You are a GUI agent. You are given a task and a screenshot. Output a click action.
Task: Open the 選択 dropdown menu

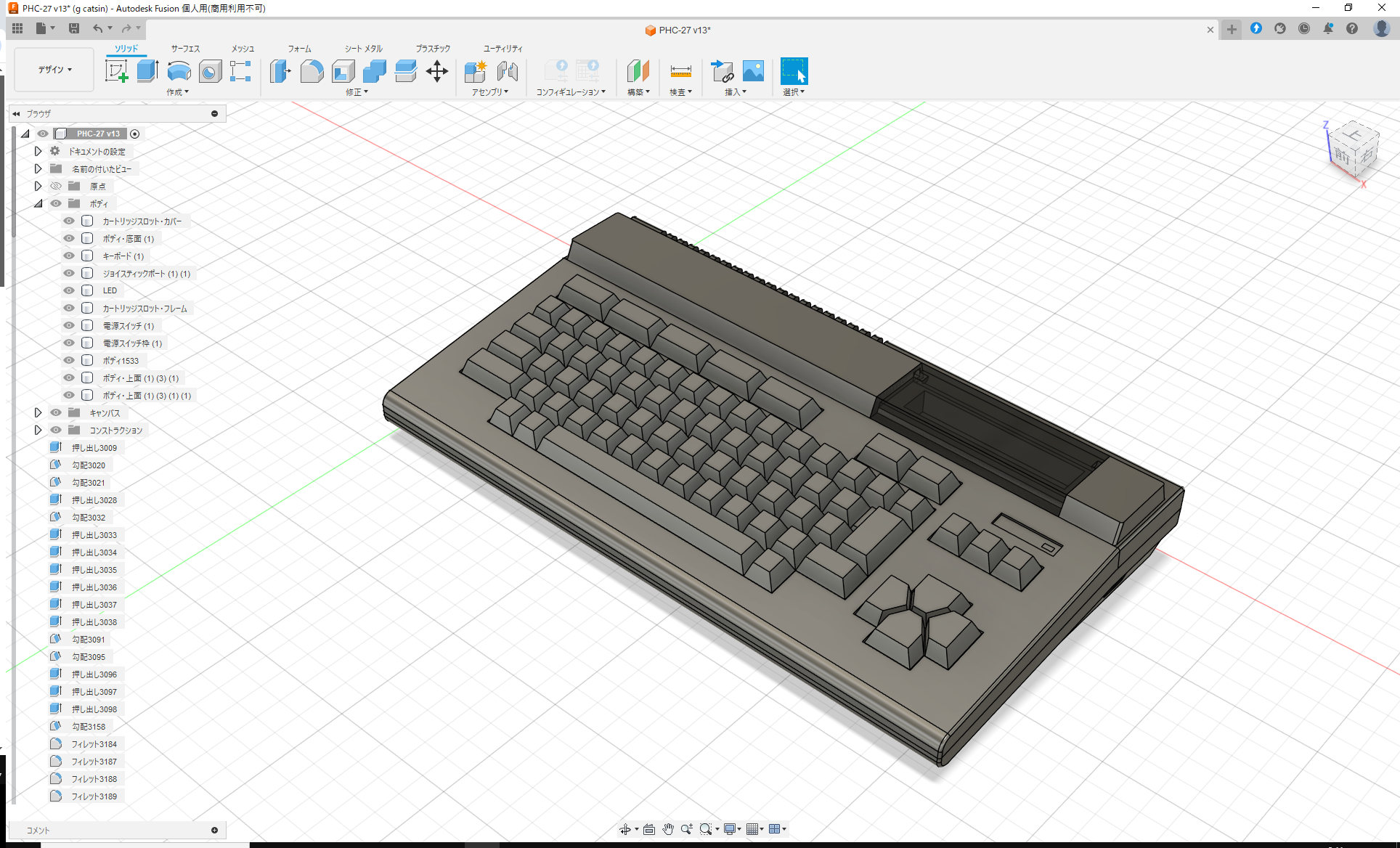(x=794, y=91)
